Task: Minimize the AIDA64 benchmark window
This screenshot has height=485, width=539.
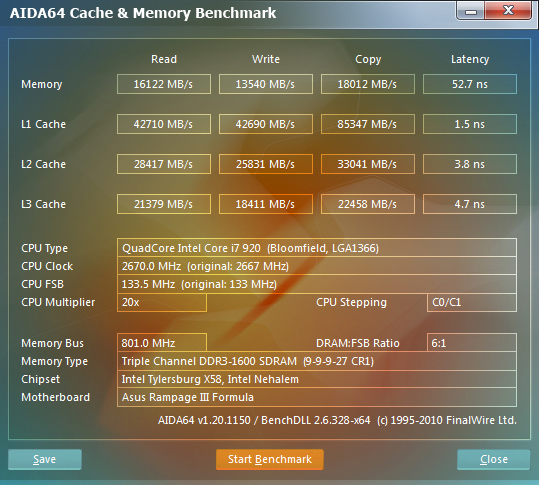Action: (x=471, y=11)
